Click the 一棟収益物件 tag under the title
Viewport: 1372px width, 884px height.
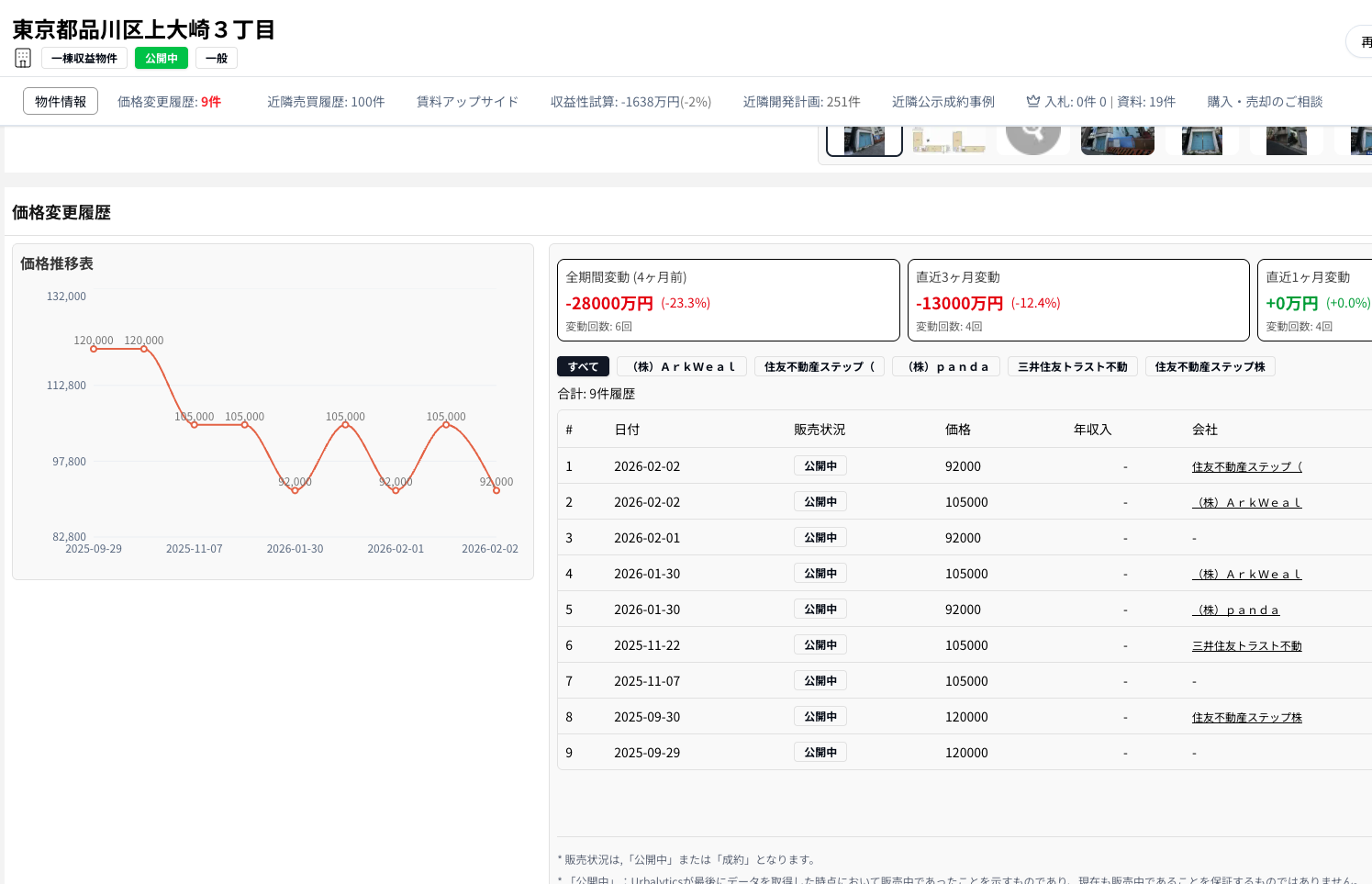pos(85,57)
